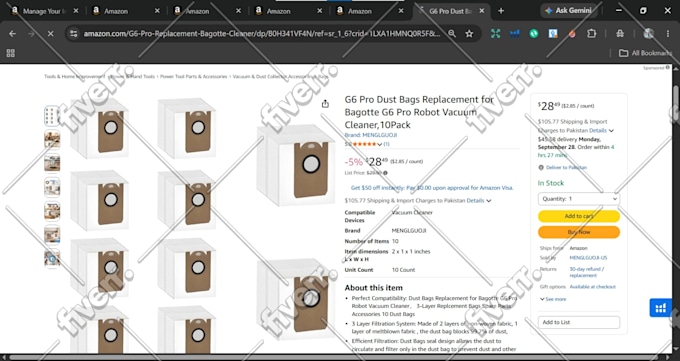This screenshot has width=680, height=361.
Task: Bookmark this page with the star icon
Action: tap(469, 33)
